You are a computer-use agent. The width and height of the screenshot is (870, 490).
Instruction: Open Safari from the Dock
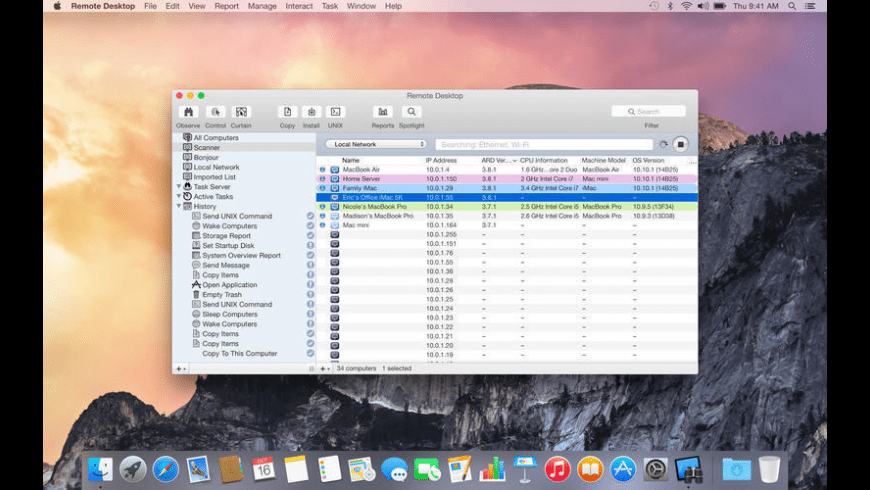tap(165, 469)
